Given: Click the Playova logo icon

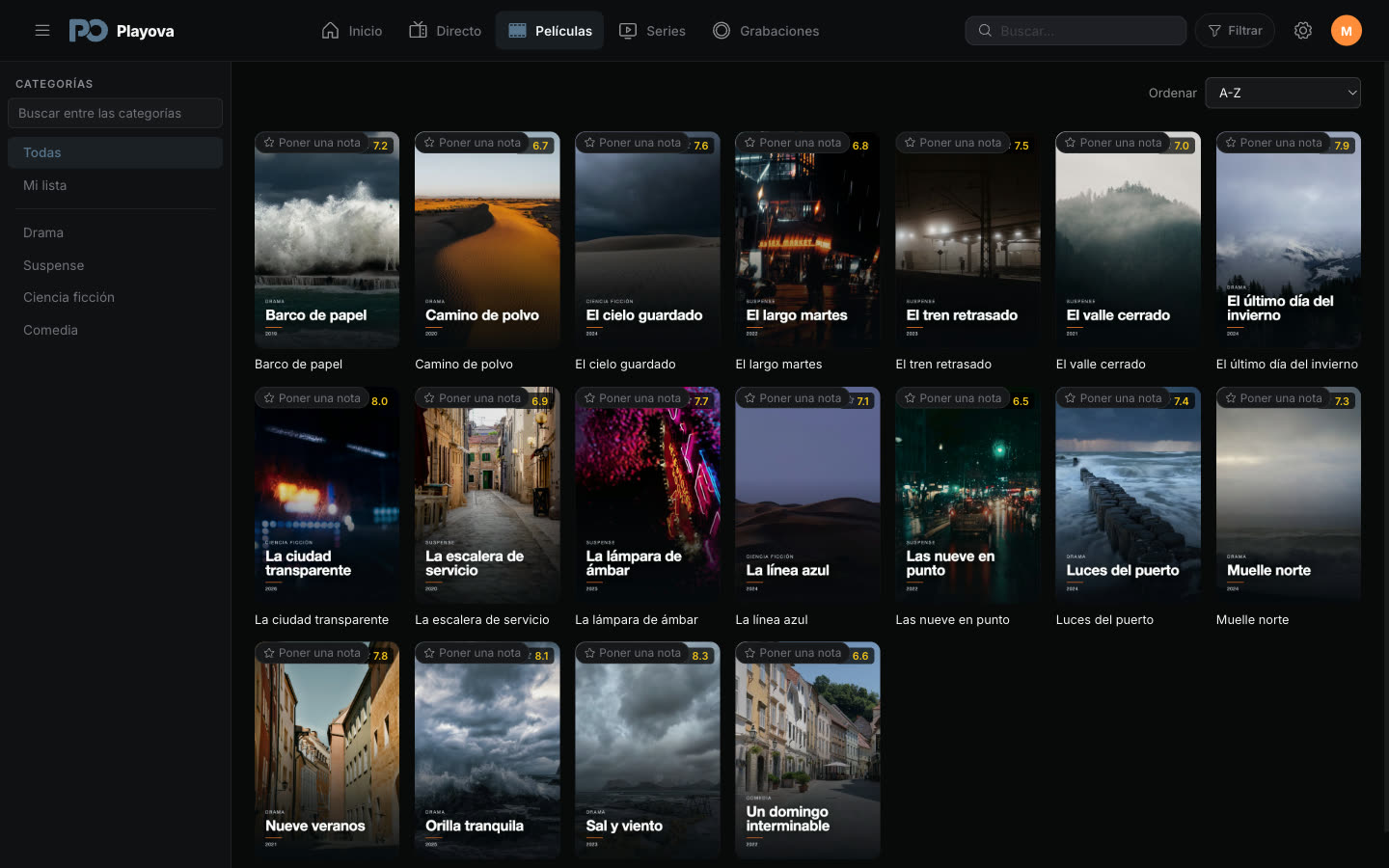Looking at the screenshot, I should click(x=88, y=31).
